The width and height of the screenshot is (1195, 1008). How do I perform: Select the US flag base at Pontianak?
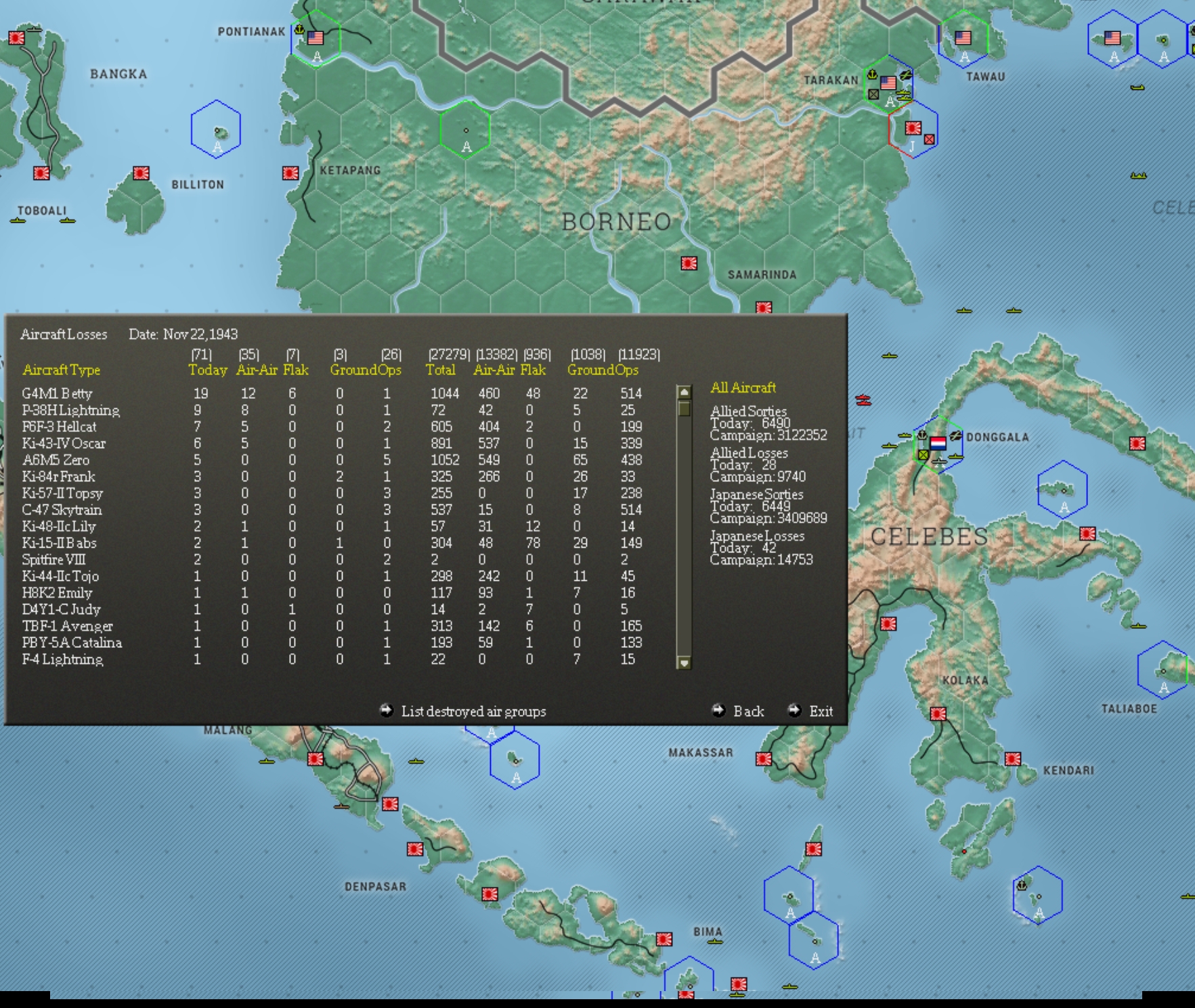click(x=316, y=38)
